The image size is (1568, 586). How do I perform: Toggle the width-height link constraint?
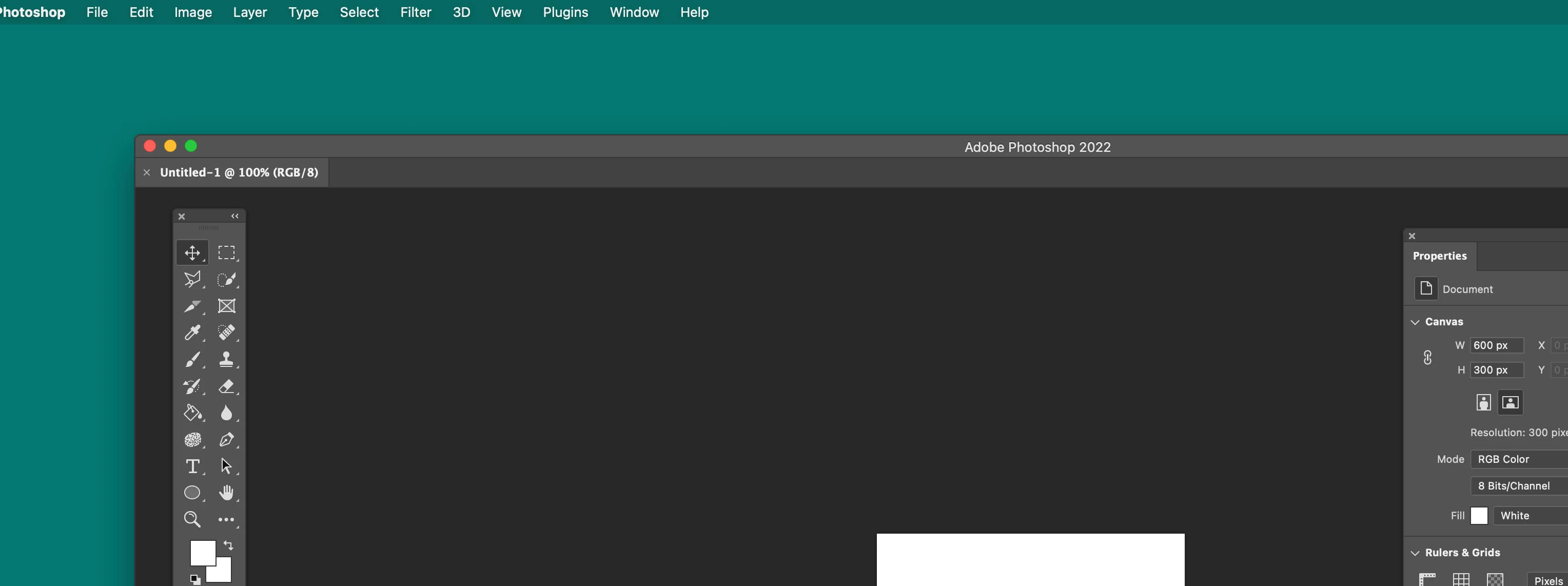coord(1427,357)
